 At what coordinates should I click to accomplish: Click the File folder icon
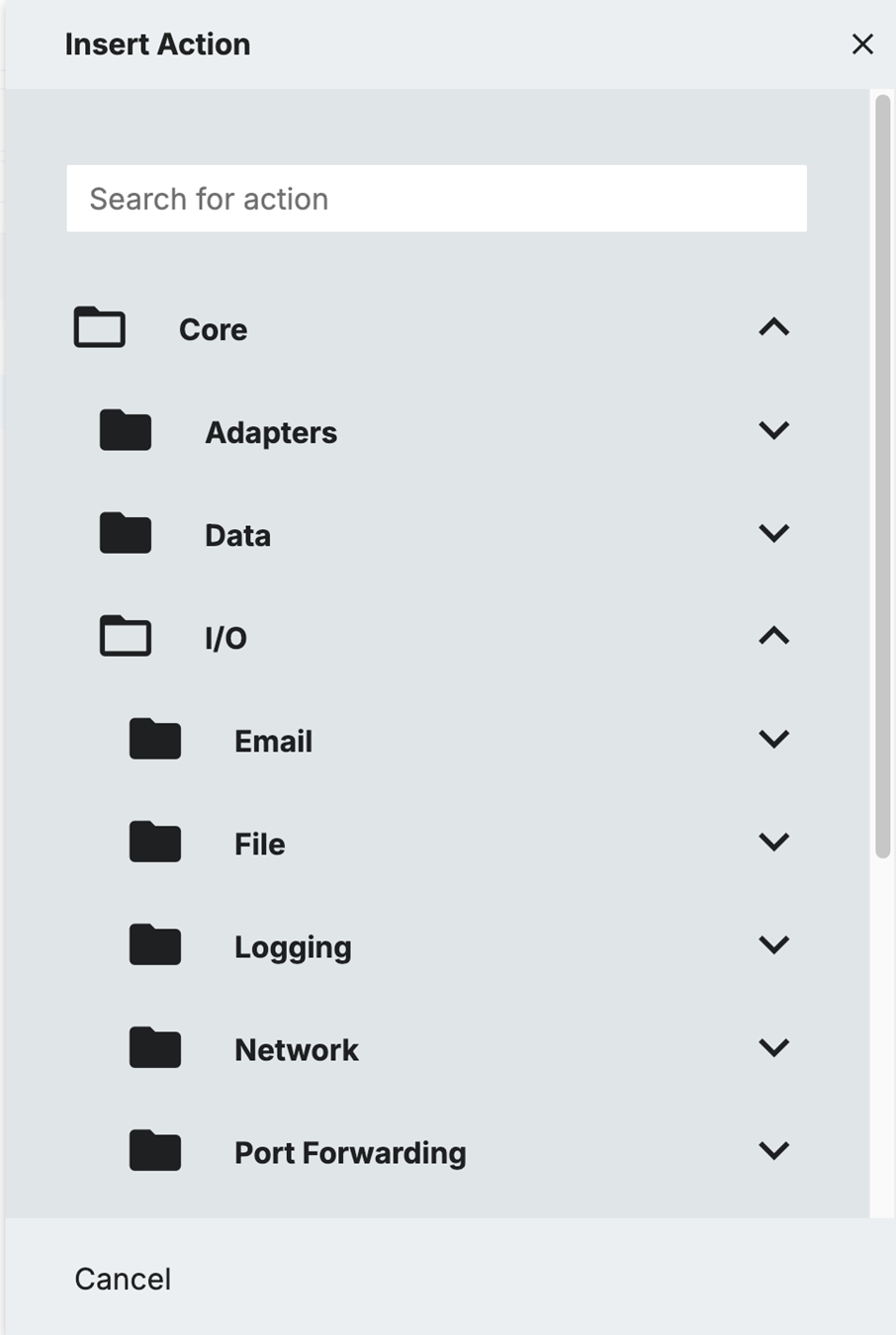[x=155, y=843]
